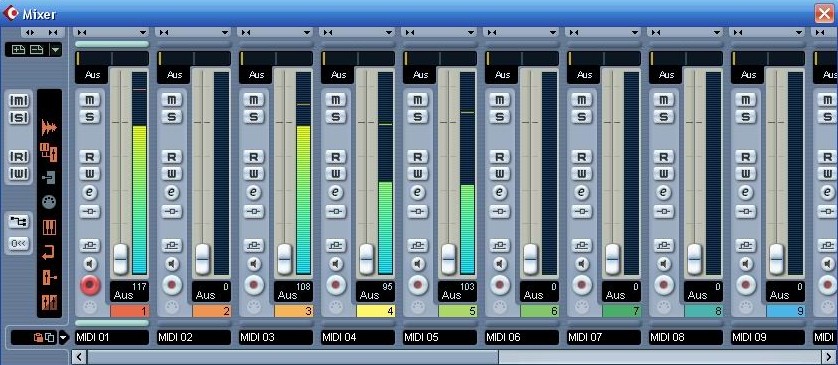This screenshot has width=838, height=365.
Task: Click the MIDI 01 volume fader handle
Action: (x=121, y=259)
